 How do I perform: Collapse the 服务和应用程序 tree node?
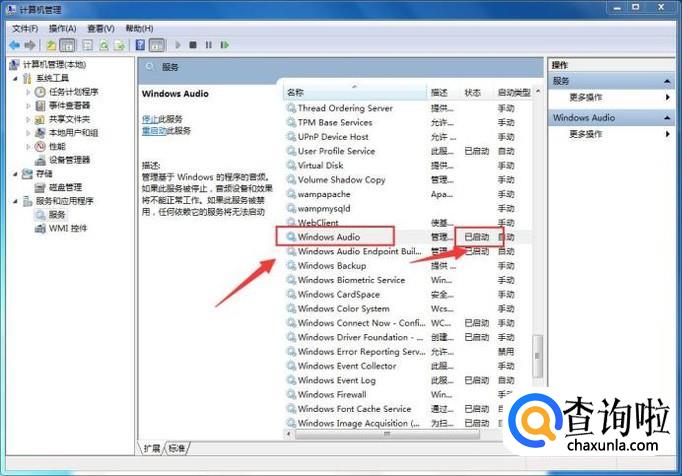tap(16, 201)
